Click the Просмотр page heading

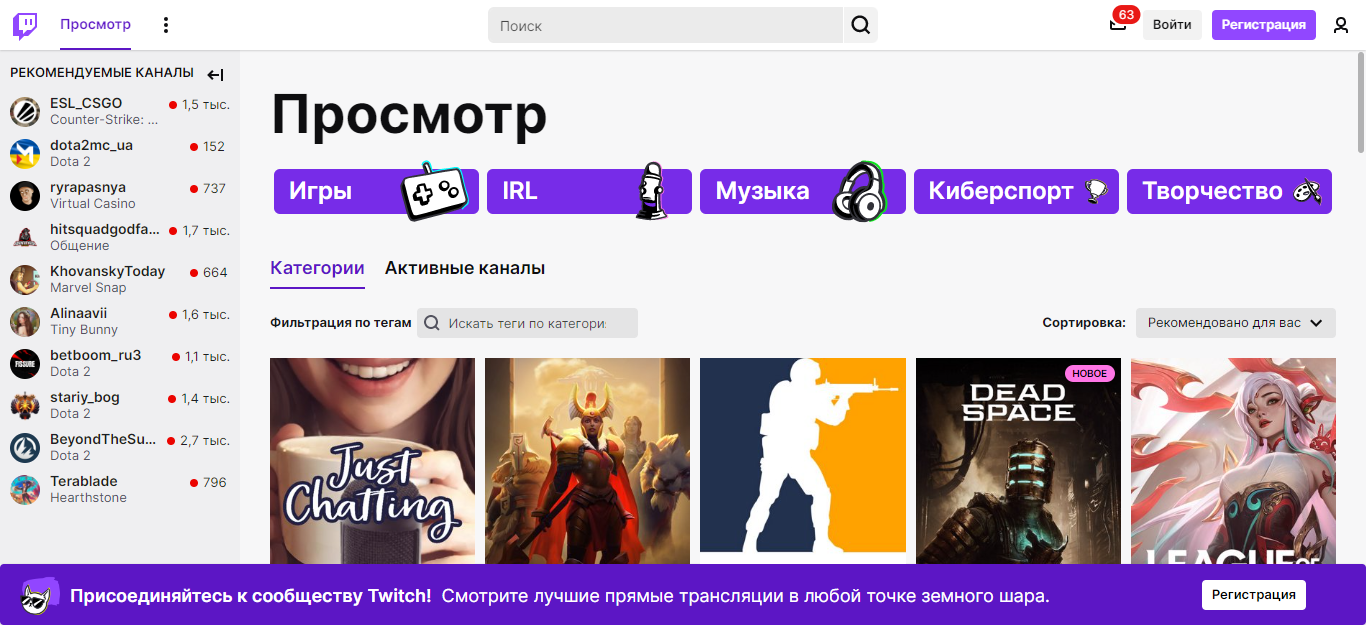pyautogui.click(x=409, y=115)
